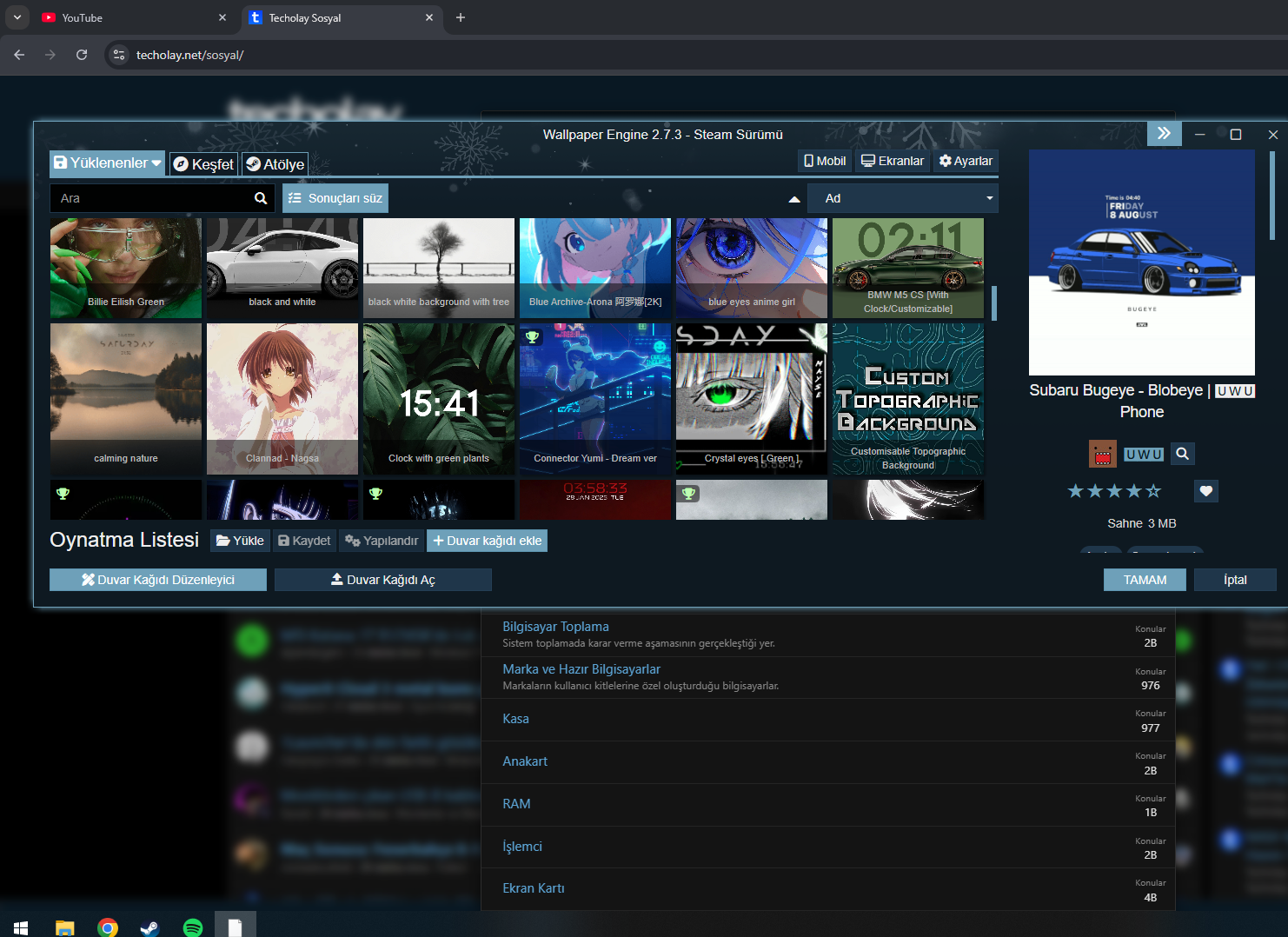Open File Explorer from the taskbar
The height and width of the screenshot is (937, 1288).
click(x=64, y=927)
